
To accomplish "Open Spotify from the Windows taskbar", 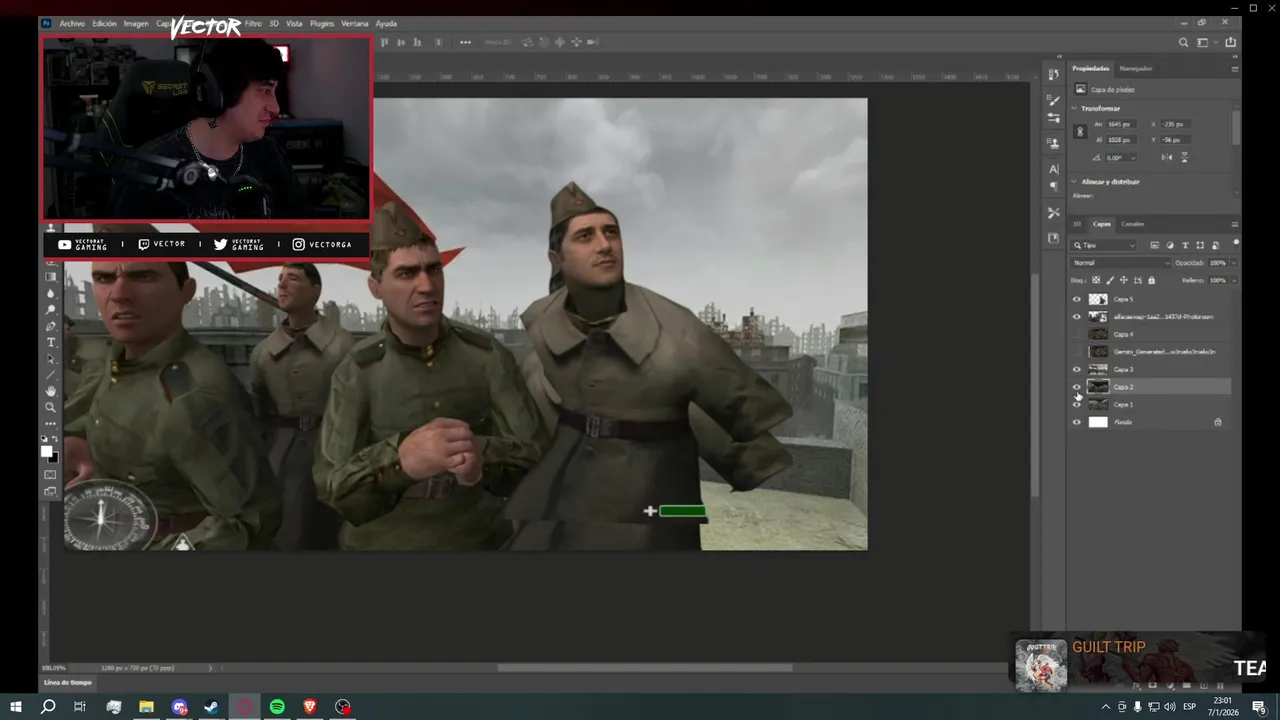I will click(277, 707).
